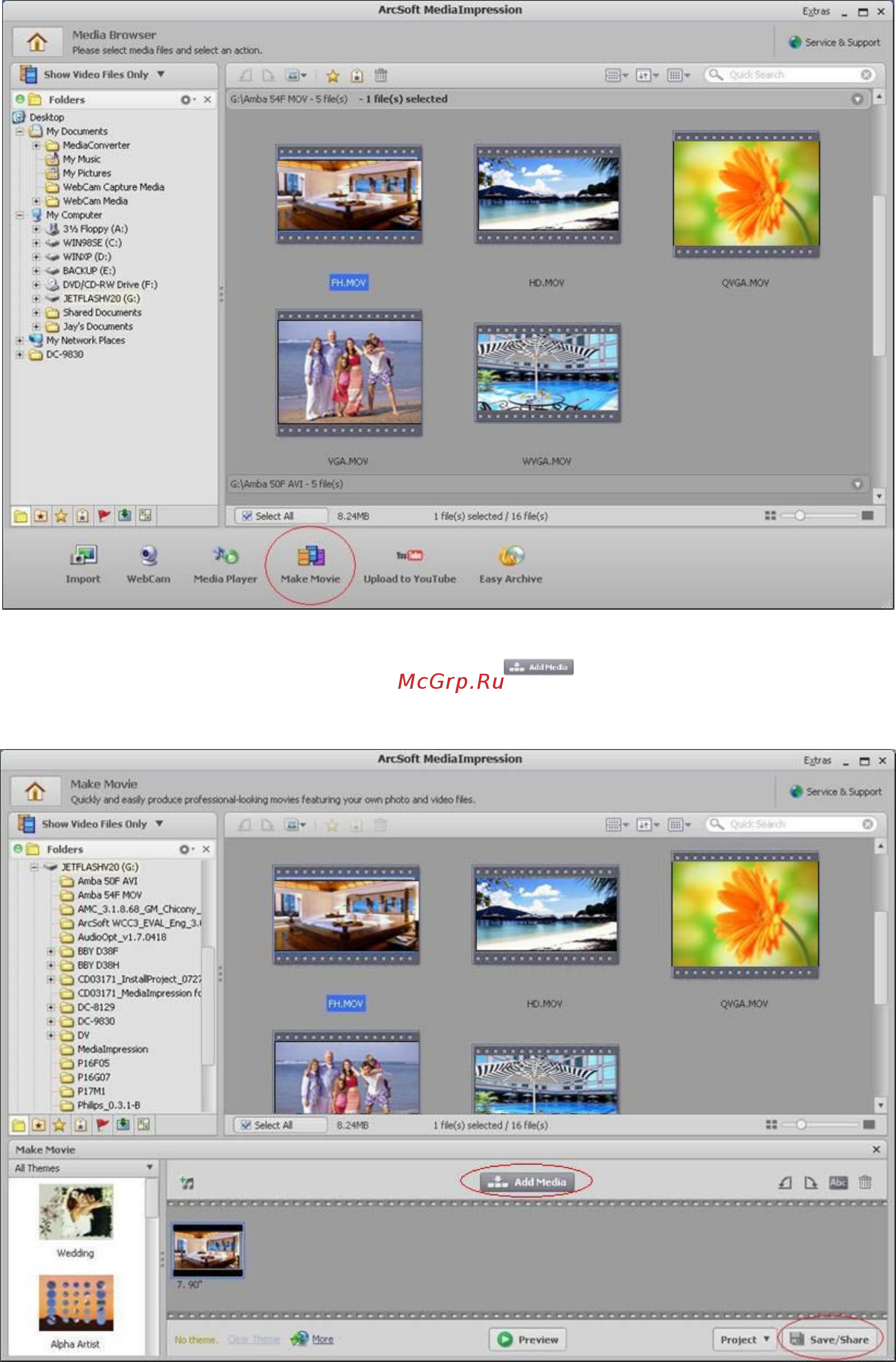Click the rotate right icon in Media Browser toolbar
Screen dimensions: 896x1362
pyautogui.click(x=269, y=75)
